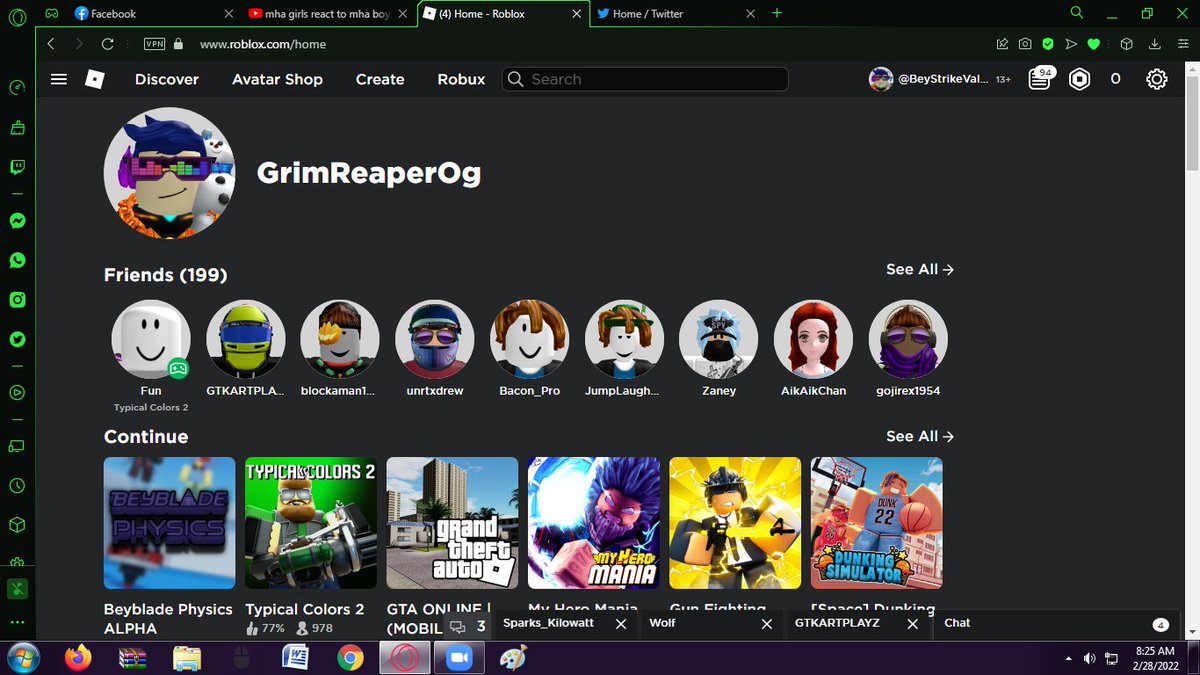Open WhatsApp in the Opera sidebar
Image resolution: width=1200 pixels, height=675 pixels.
tap(17, 260)
